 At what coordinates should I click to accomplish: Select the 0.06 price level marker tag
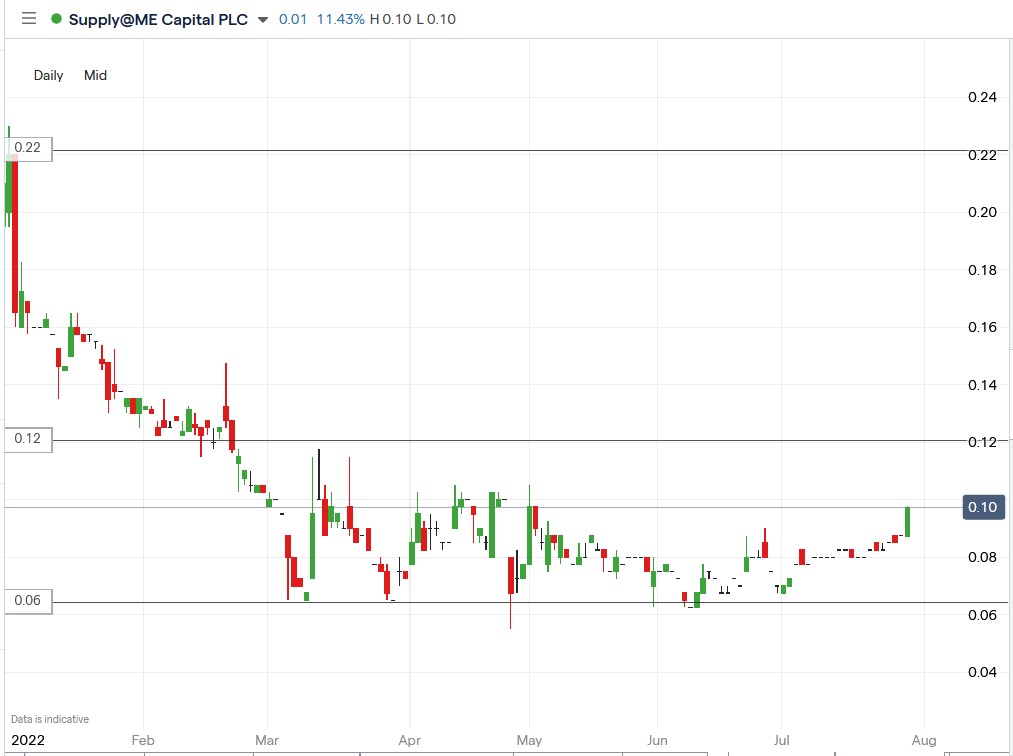26,601
